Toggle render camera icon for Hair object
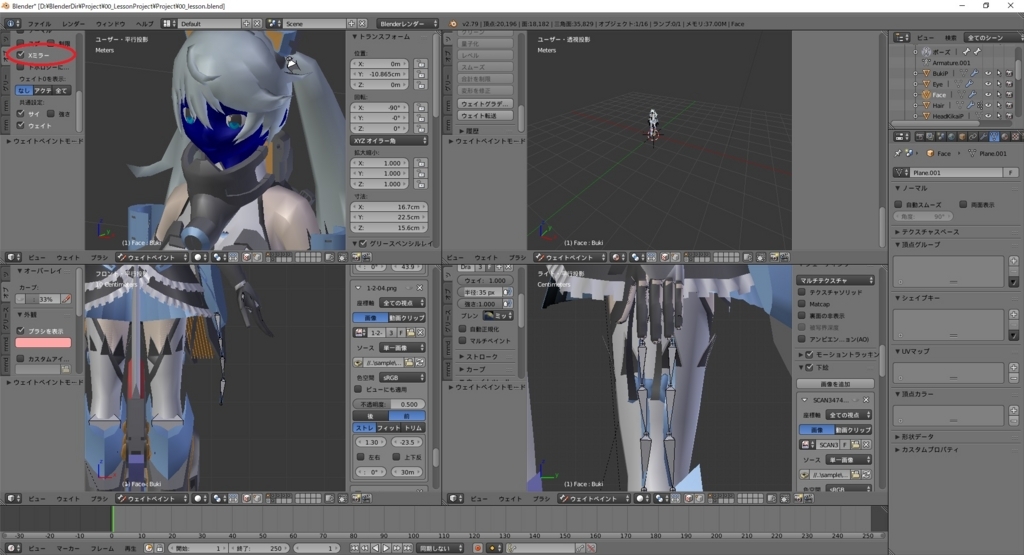Screen dimensions: 1024x555 (1009, 105)
